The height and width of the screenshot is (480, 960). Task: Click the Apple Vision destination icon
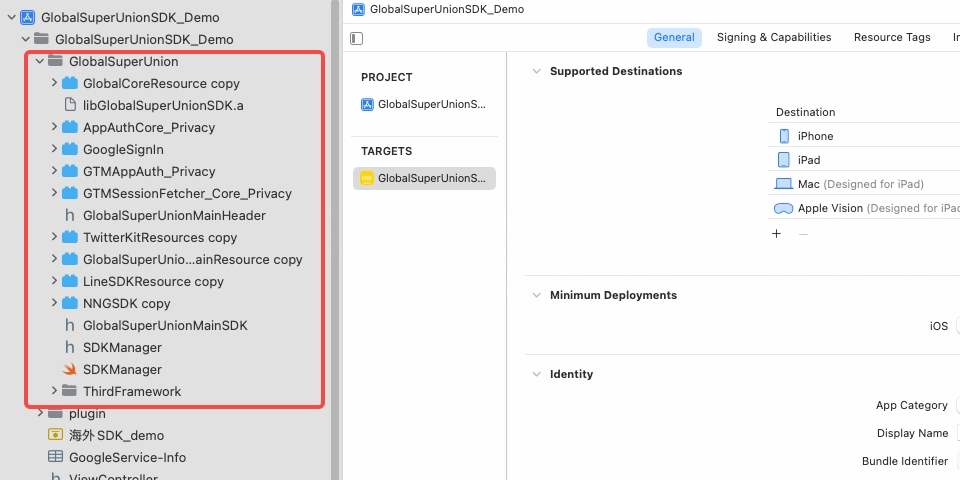click(x=783, y=208)
